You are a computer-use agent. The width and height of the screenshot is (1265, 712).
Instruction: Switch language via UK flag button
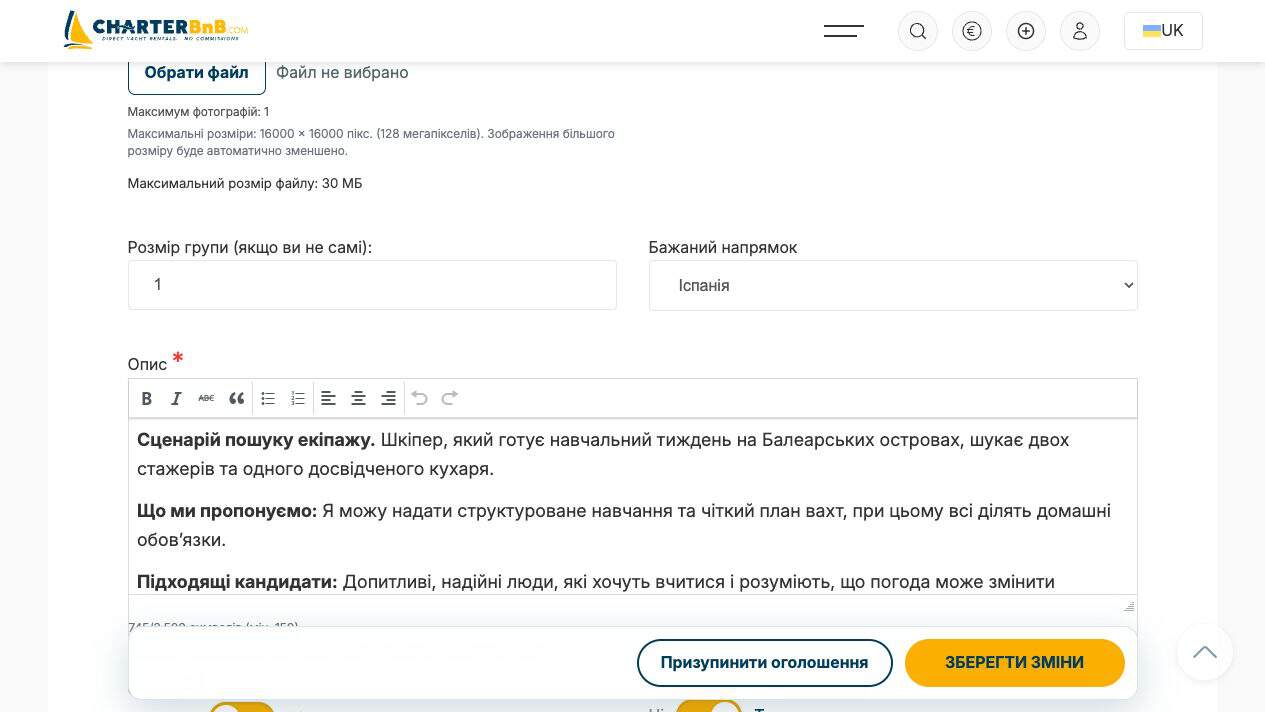point(1163,31)
